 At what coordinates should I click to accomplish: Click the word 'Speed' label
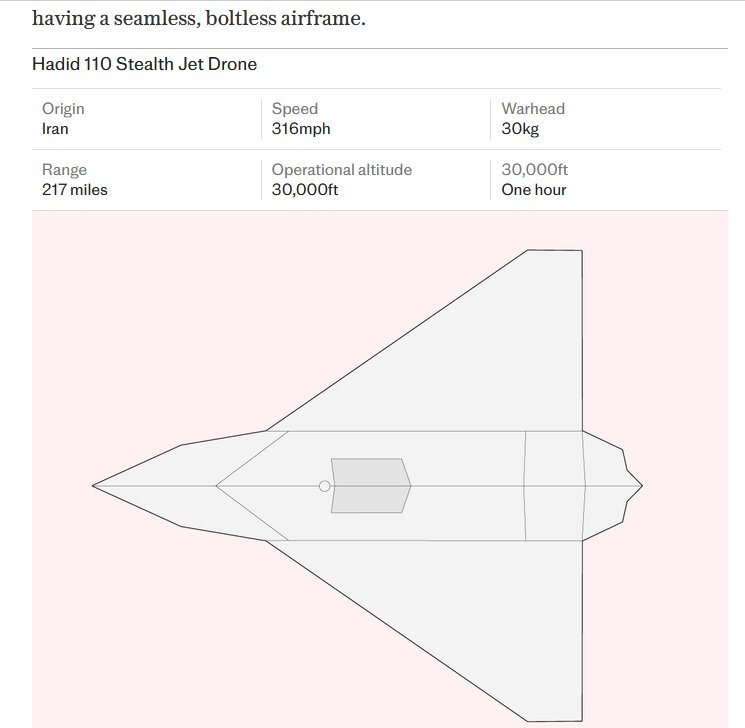pyautogui.click(x=295, y=108)
